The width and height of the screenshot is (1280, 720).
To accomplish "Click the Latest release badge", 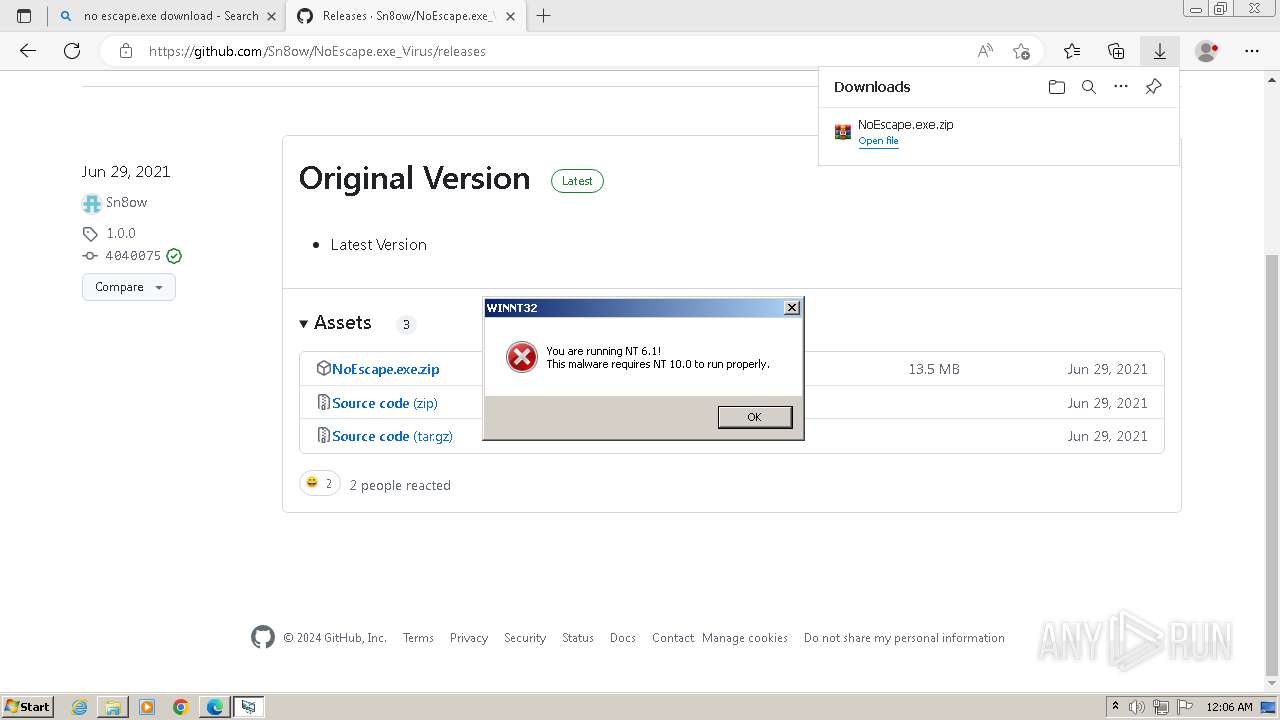I will [x=577, y=181].
